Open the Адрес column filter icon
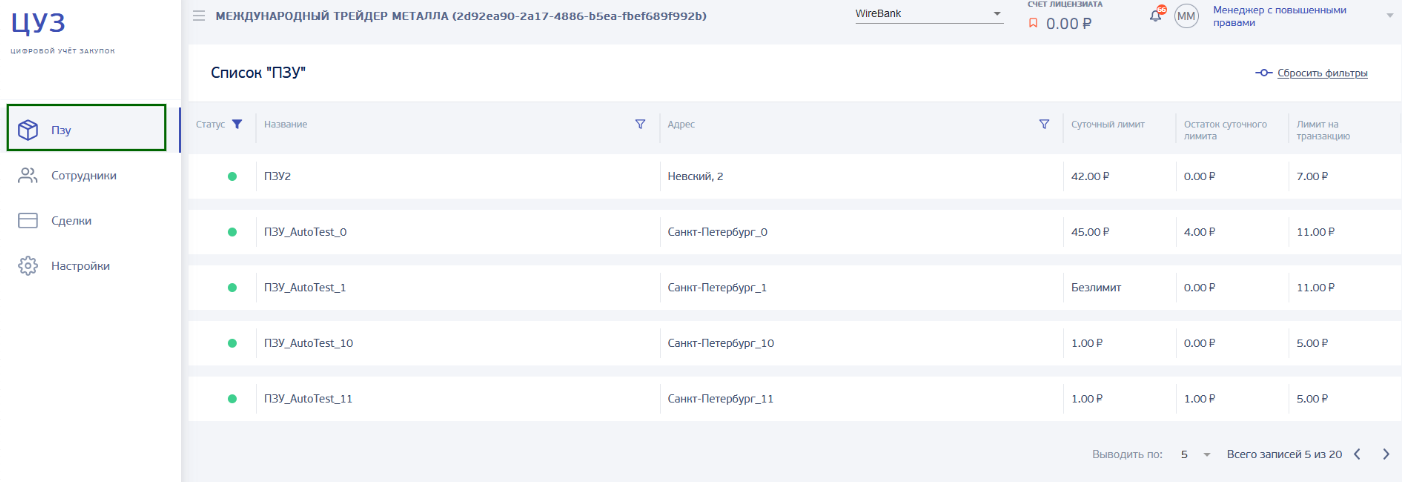Screen dimensions: 1402x482 tap(1044, 124)
